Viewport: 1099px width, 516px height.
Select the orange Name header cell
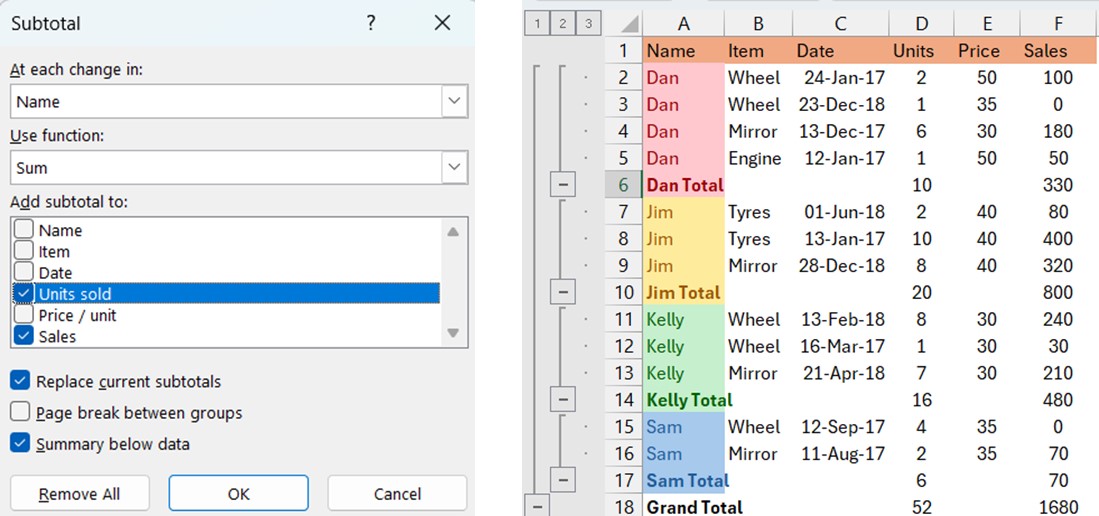[682, 50]
